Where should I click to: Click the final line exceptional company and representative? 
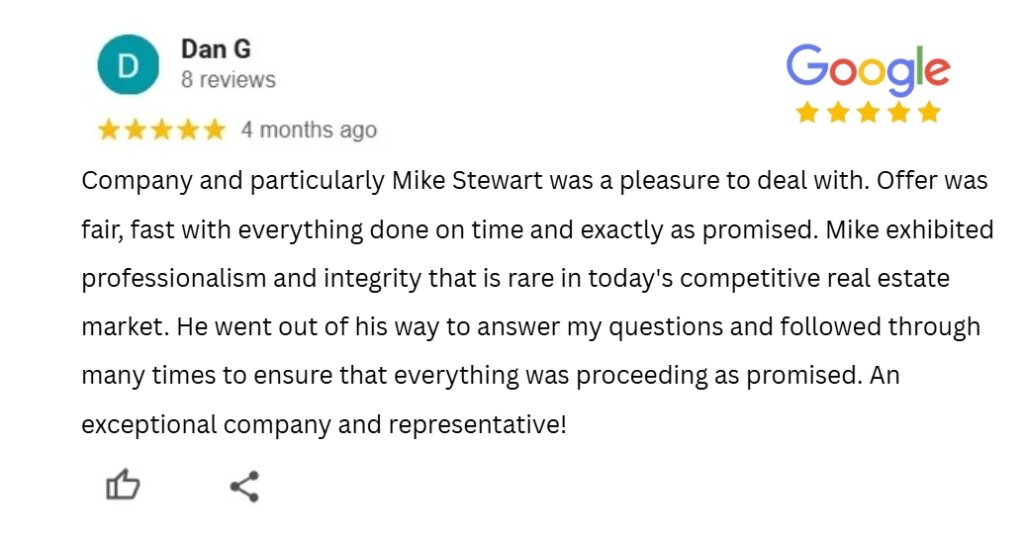click(x=324, y=425)
